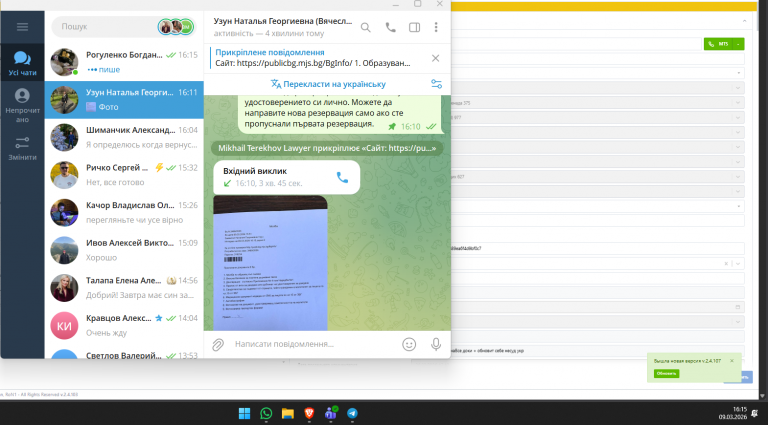The height and width of the screenshot is (425, 768).
Task: Click the blue star badge in Кравцов's row
Action: pyautogui.click(x=159, y=318)
